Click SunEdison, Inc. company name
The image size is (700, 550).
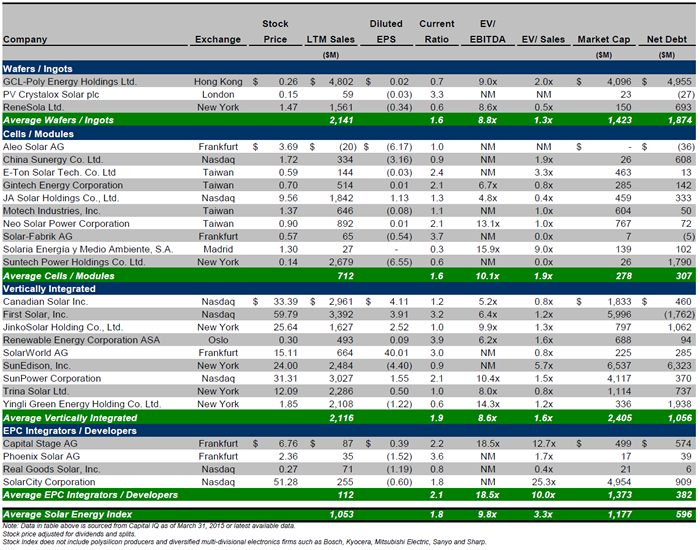tap(37, 366)
